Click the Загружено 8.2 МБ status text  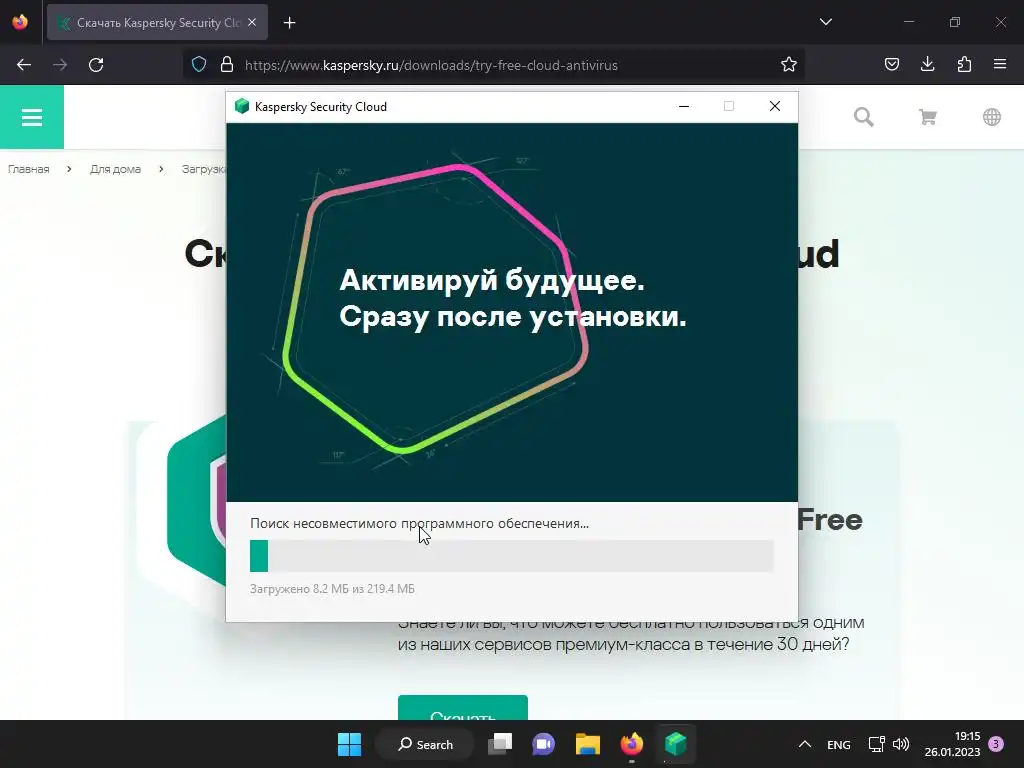point(332,588)
